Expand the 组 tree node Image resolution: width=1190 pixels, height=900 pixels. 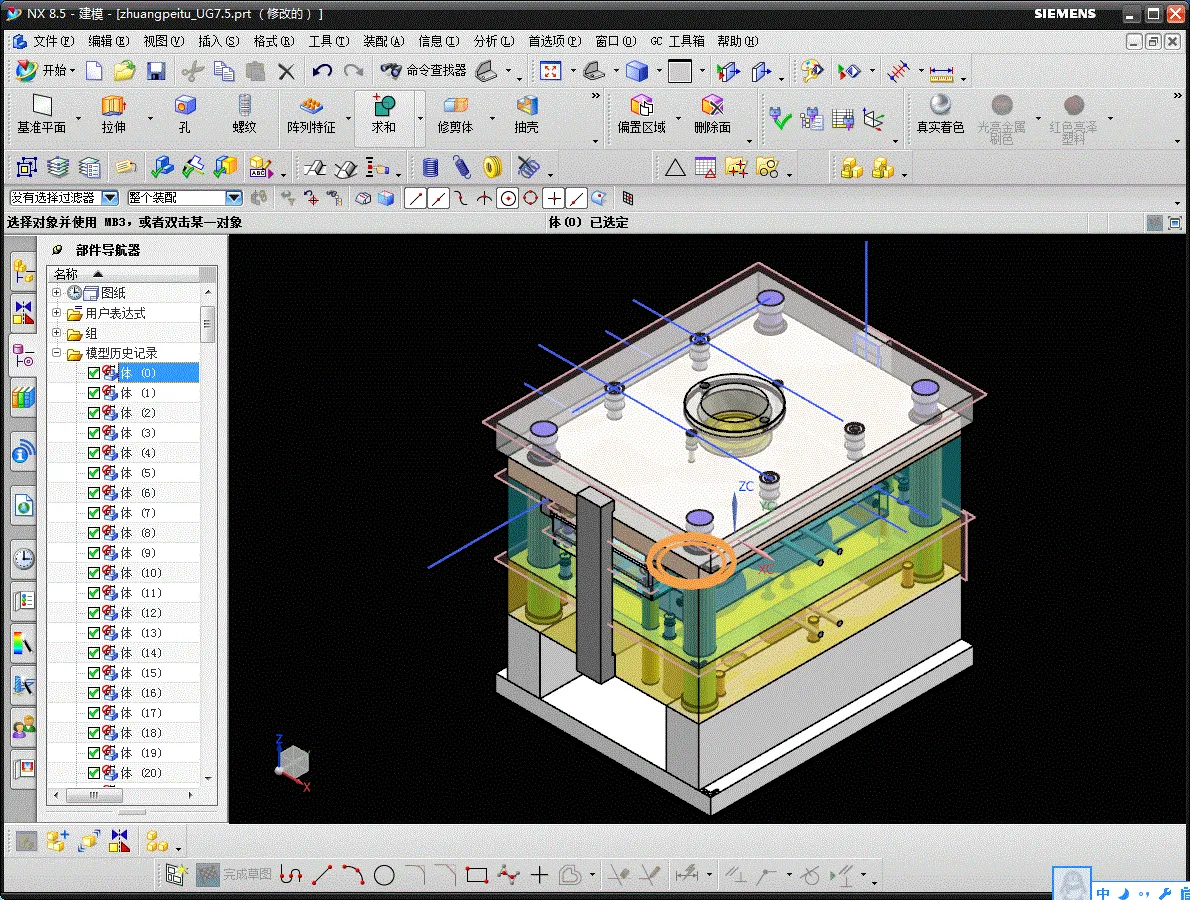(x=56, y=332)
